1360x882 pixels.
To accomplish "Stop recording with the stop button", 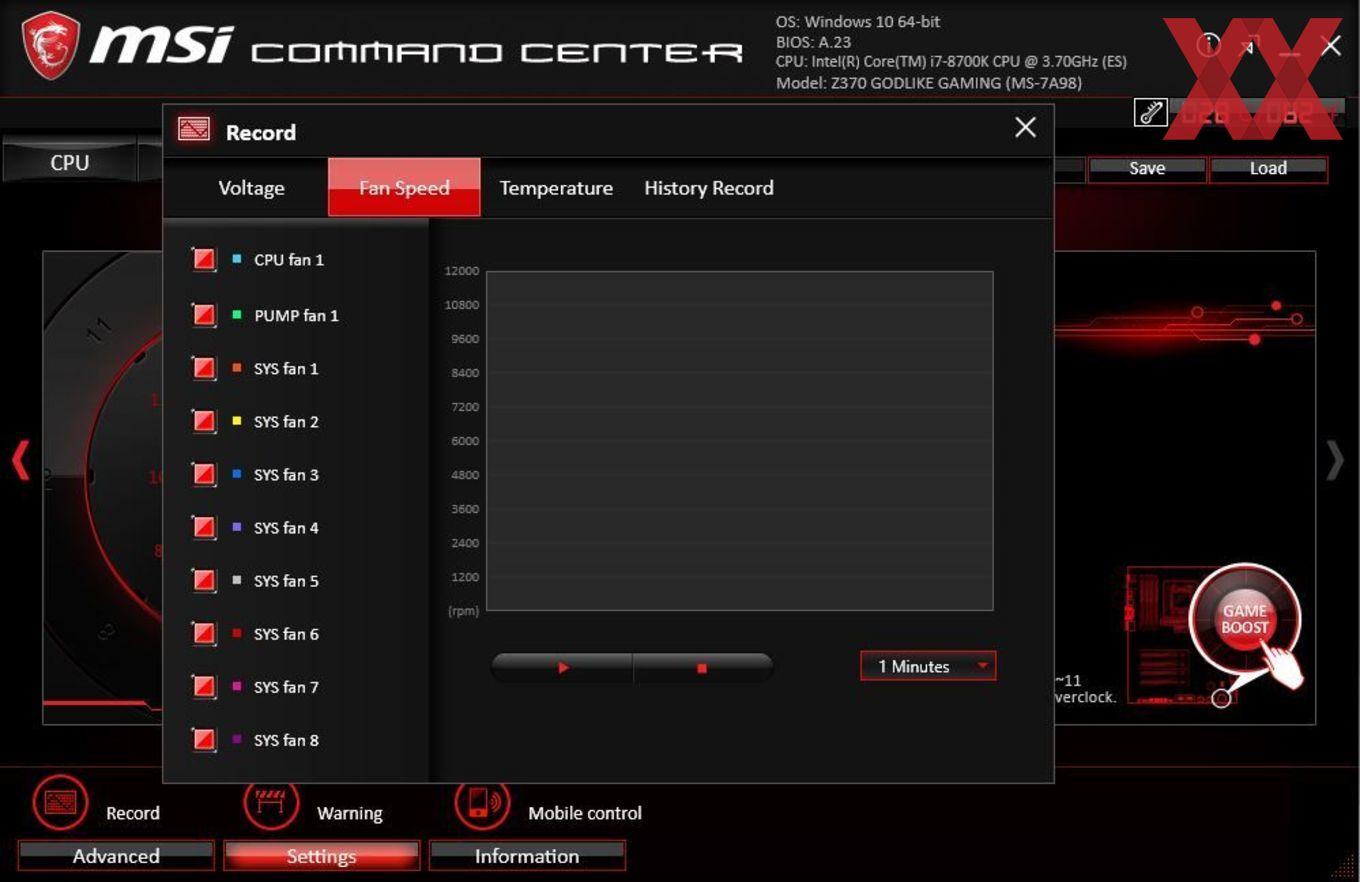I will click(x=702, y=667).
